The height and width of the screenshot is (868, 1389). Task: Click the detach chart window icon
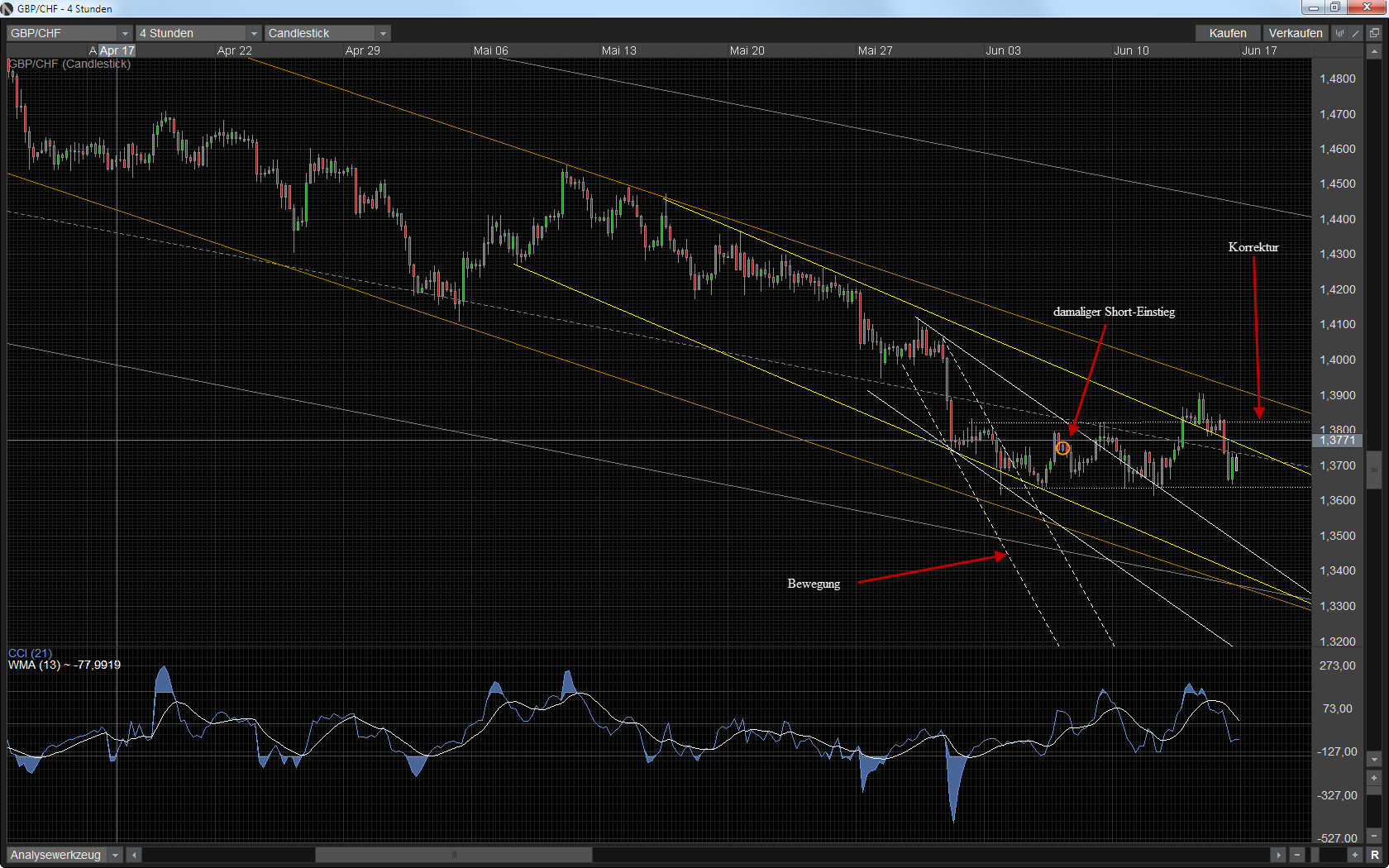1374,33
